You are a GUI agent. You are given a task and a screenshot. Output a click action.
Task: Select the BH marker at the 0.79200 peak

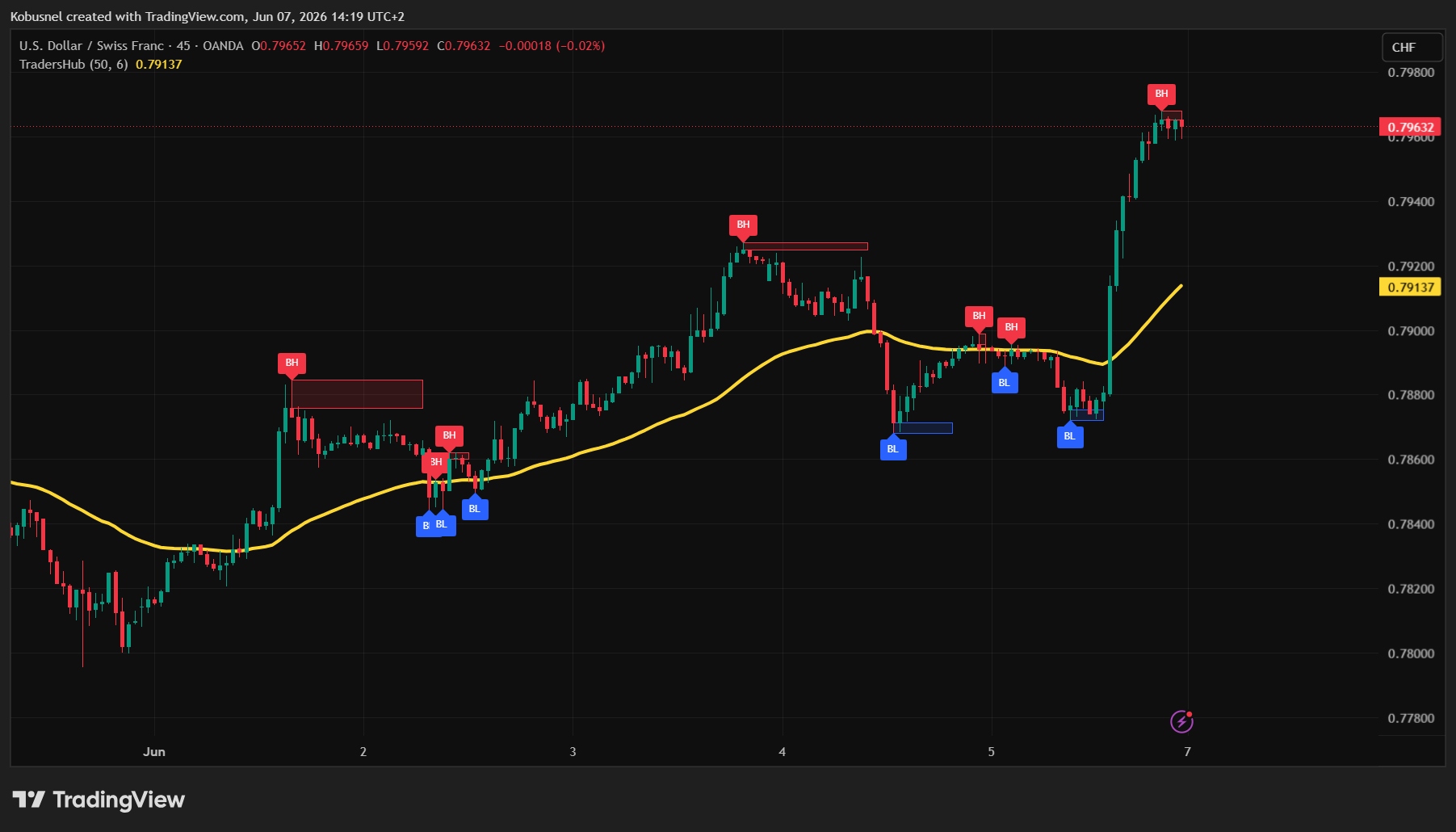[x=743, y=225]
